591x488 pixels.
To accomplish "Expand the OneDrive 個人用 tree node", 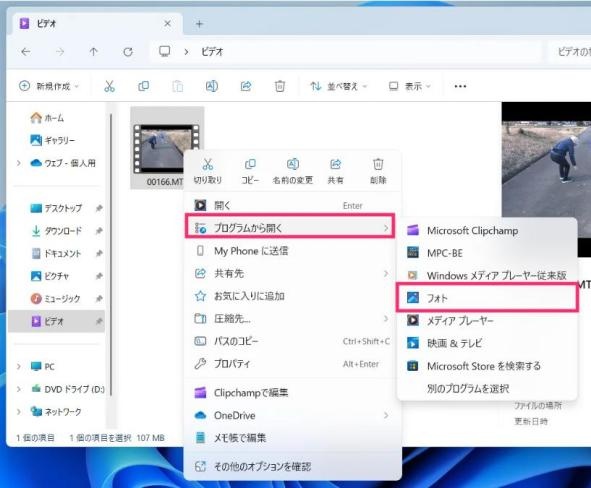I will [x=18, y=163].
